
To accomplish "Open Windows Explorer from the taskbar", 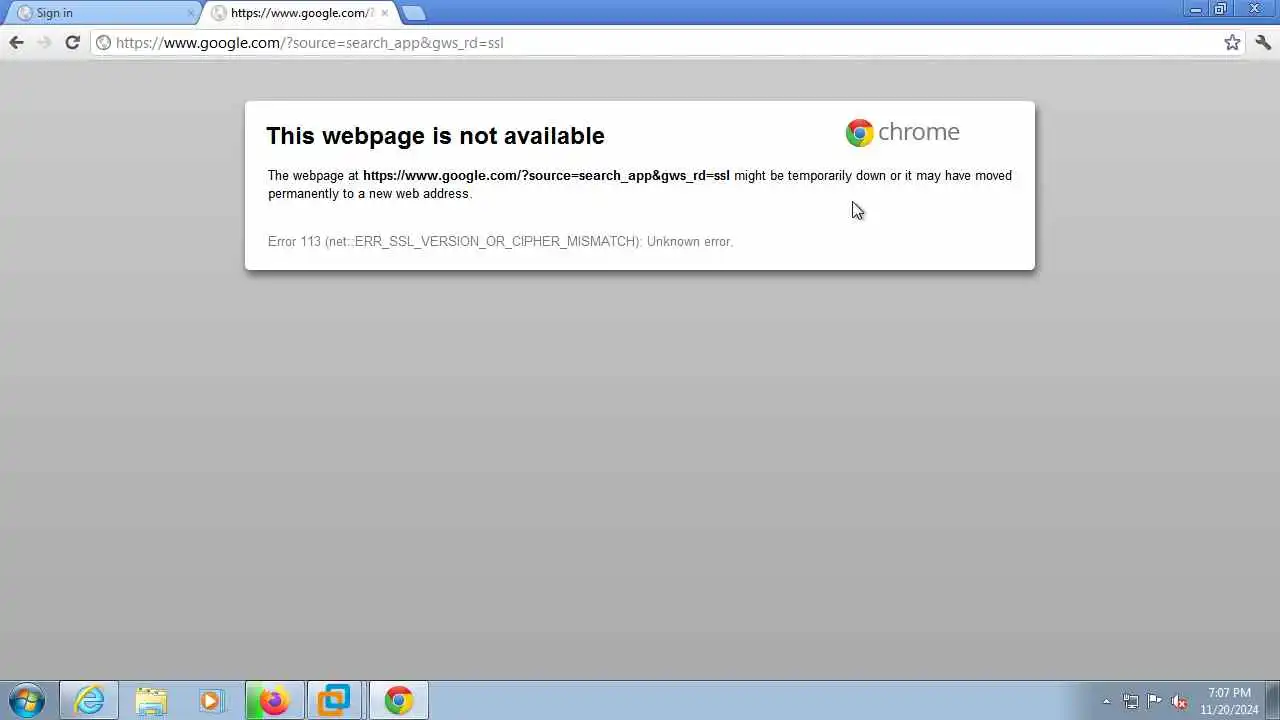I will point(151,700).
